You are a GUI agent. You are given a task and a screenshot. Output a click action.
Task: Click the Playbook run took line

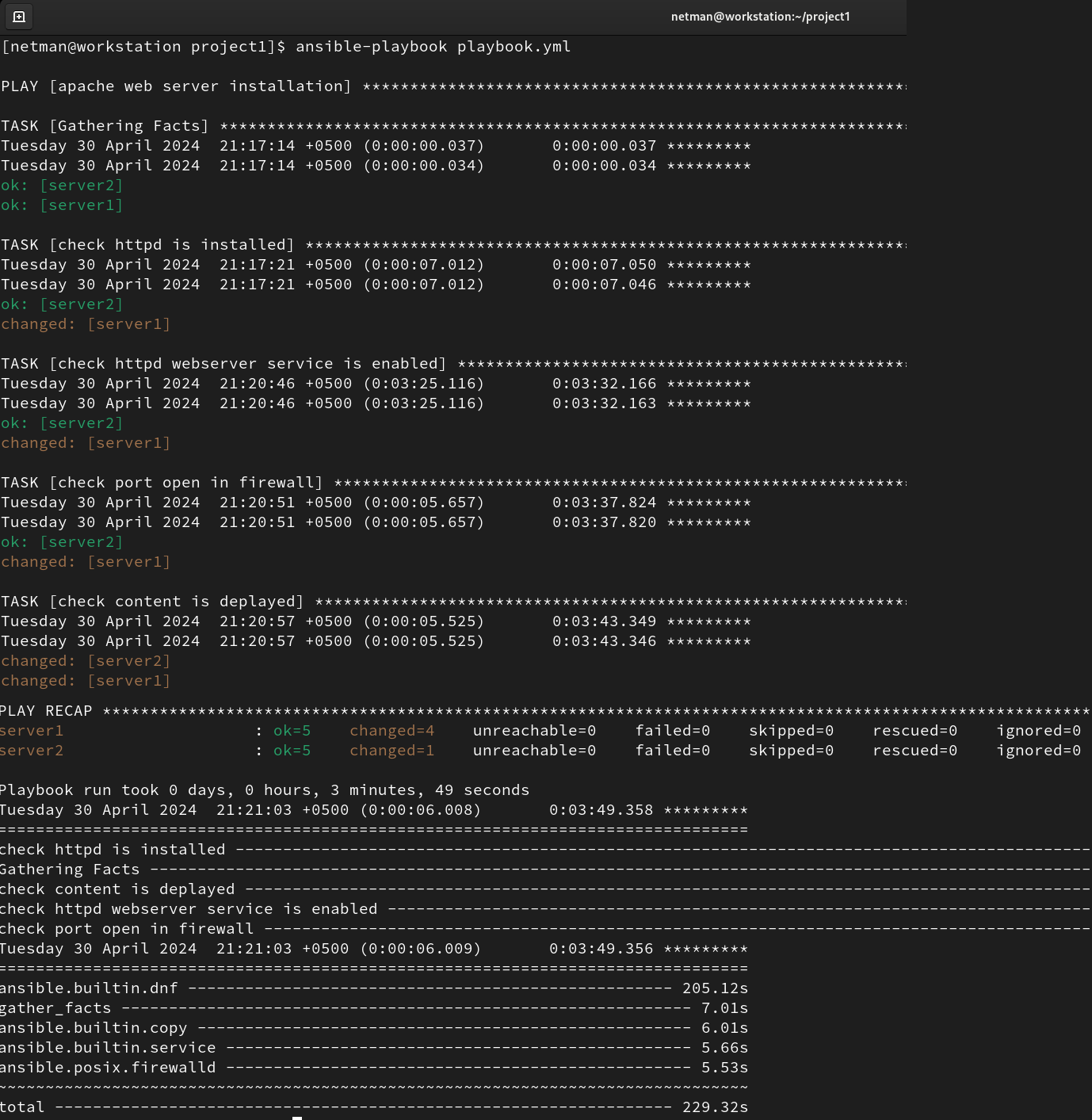click(x=265, y=790)
